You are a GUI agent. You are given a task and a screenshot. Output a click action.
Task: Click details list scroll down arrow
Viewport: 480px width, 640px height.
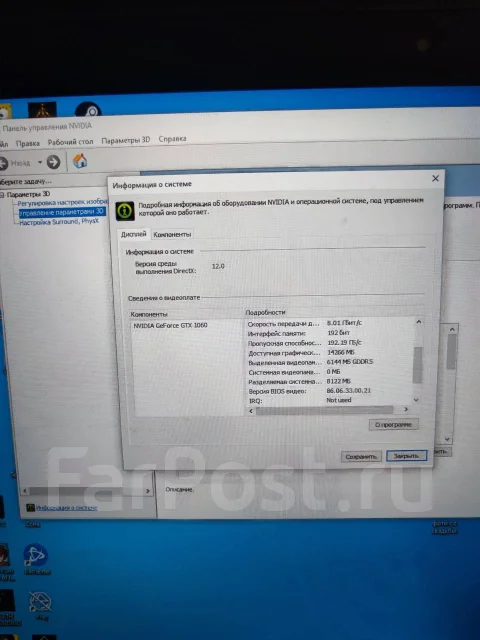pyautogui.click(x=416, y=400)
